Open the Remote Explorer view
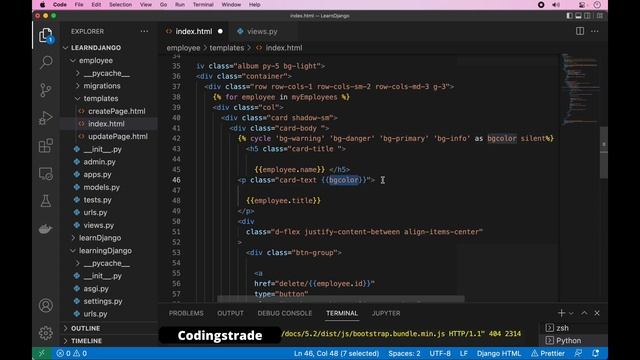Screen dimensions: 640x360 46,174
